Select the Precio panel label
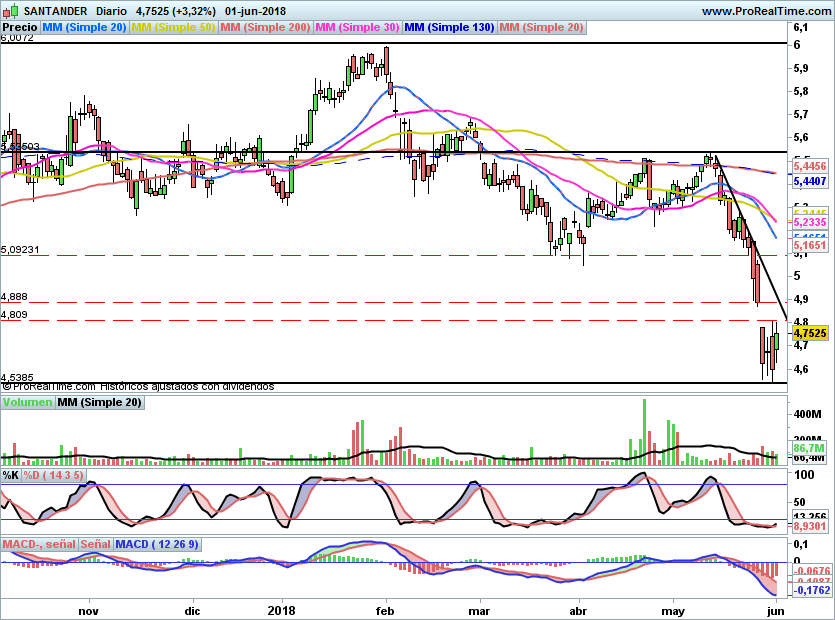The width and height of the screenshot is (835, 620). (x=20, y=27)
